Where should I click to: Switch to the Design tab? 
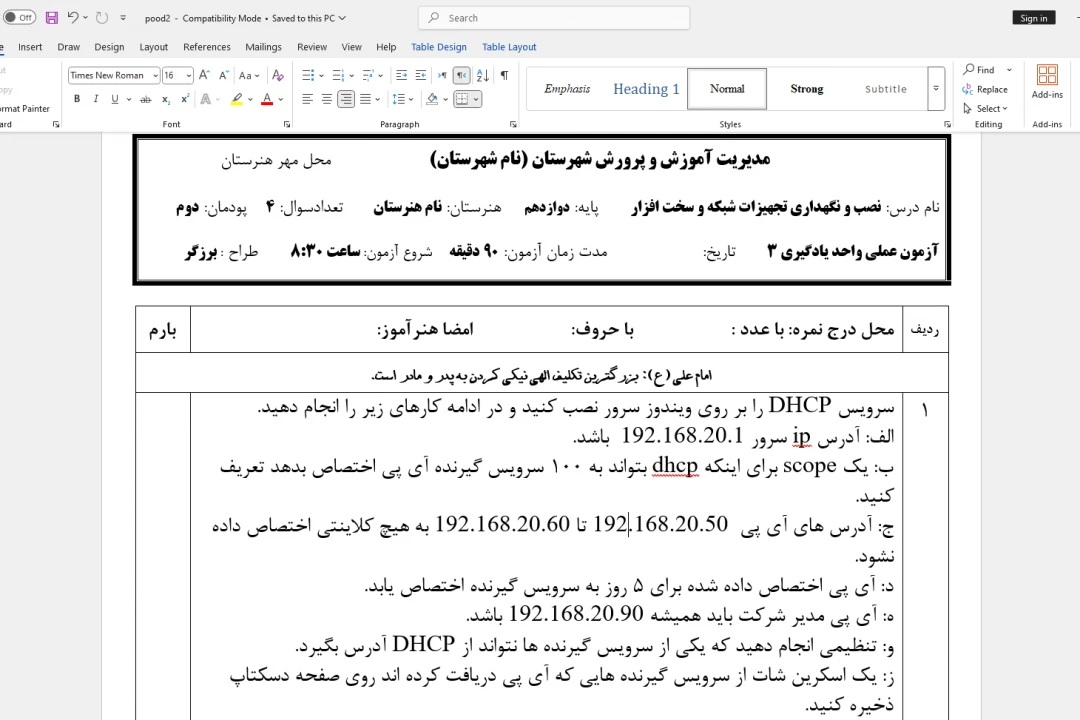[x=109, y=47]
